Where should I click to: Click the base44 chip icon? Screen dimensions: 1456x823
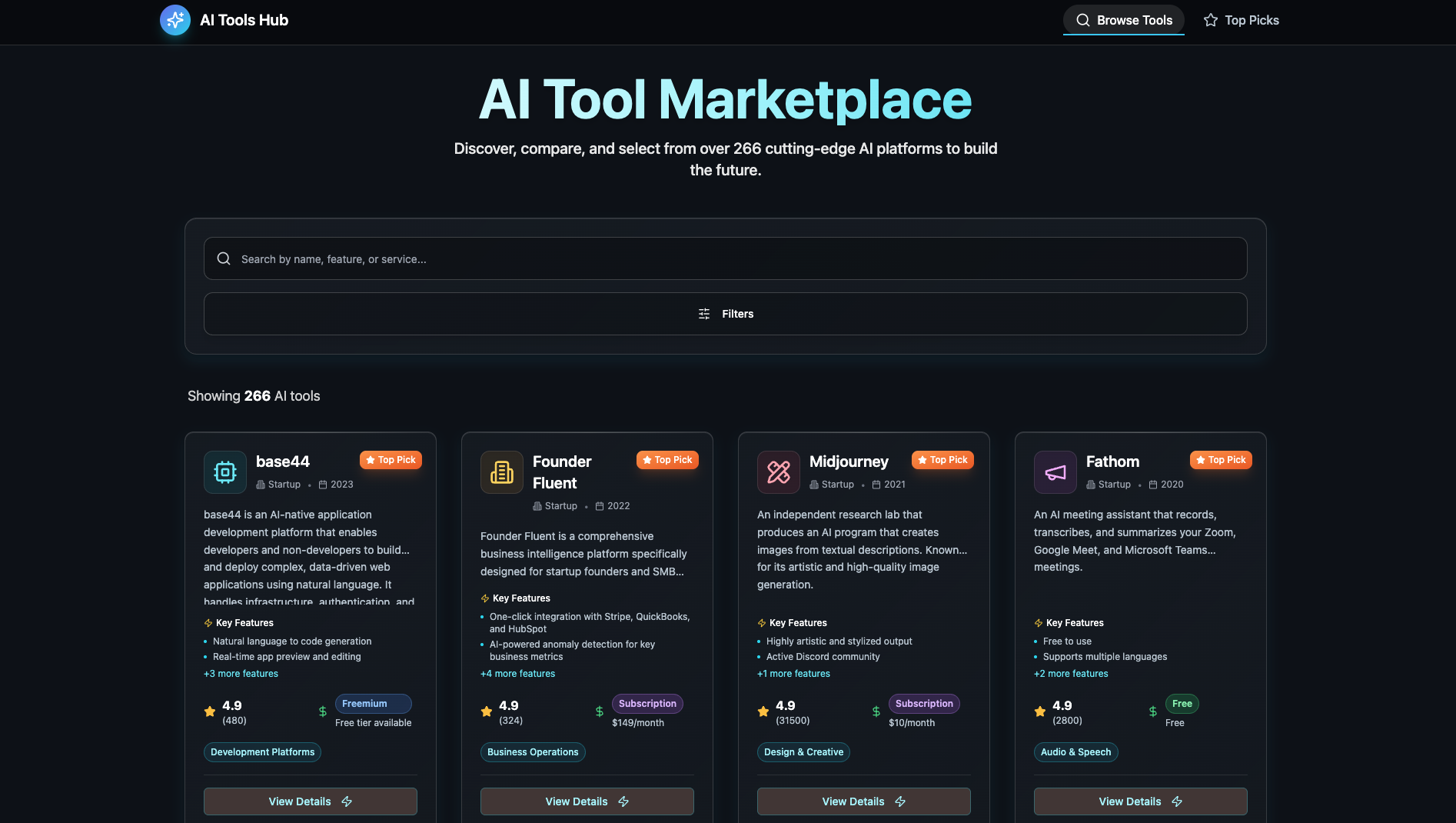(225, 472)
